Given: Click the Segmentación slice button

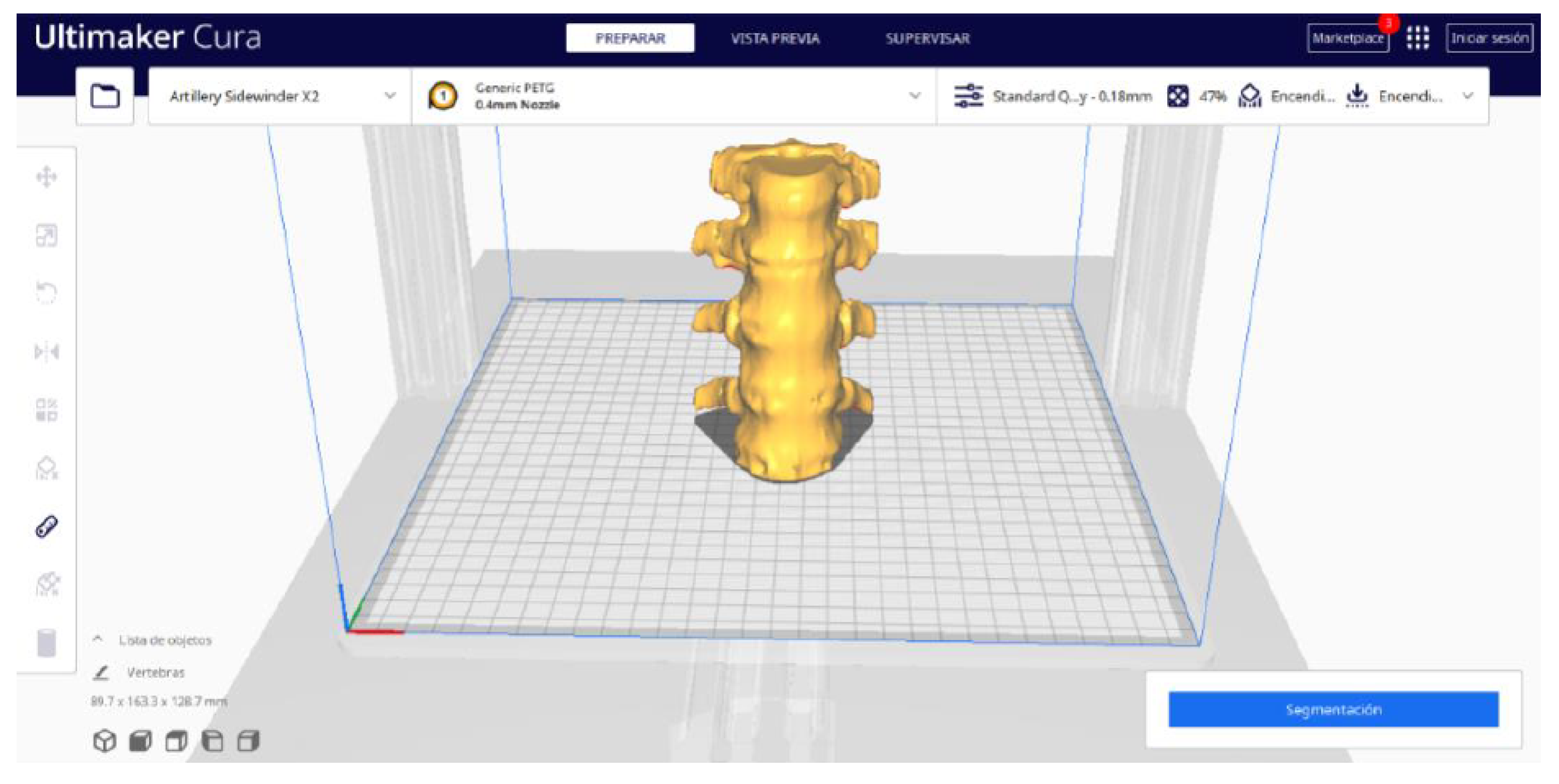Looking at the screenshot, I should click(x=1333, y=709).
